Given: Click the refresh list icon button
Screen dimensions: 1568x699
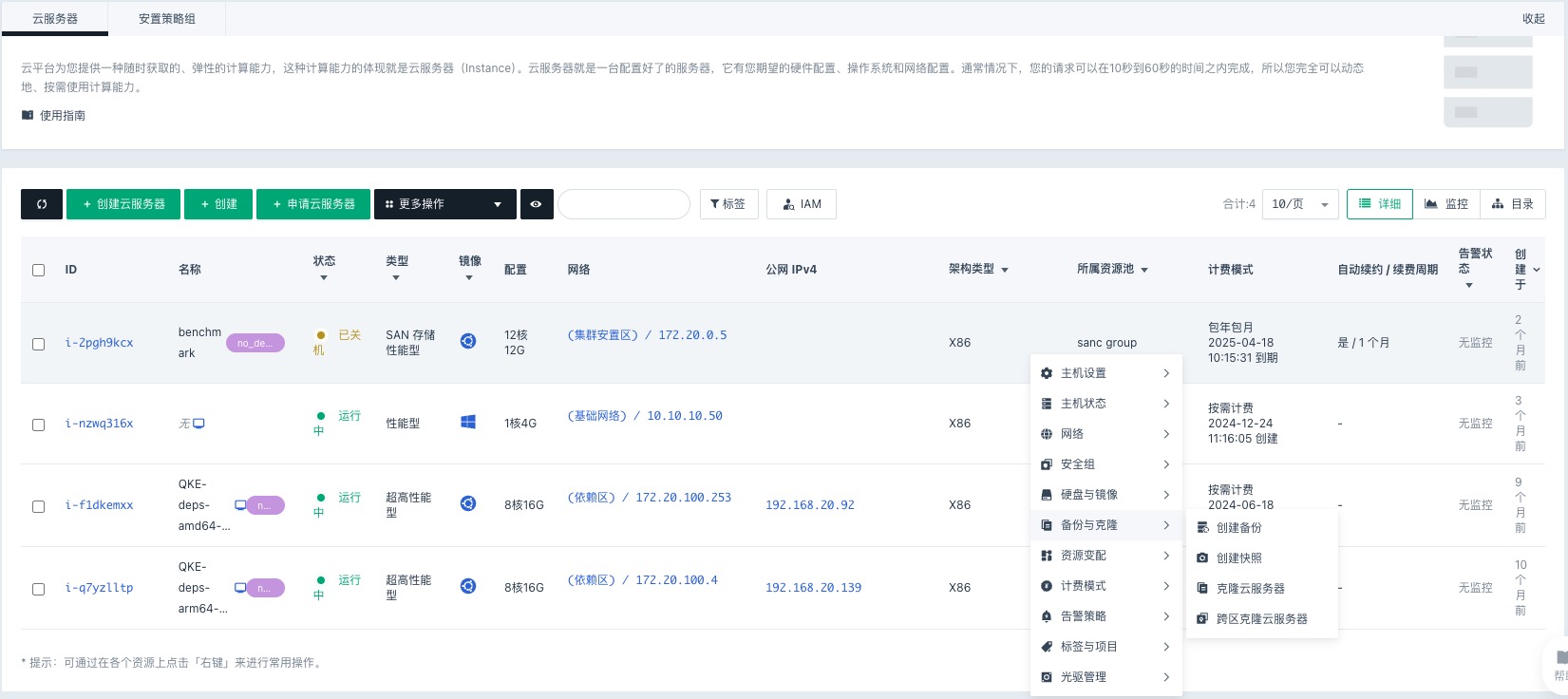Looking at the screenshot, I should [x=42, y=204].
